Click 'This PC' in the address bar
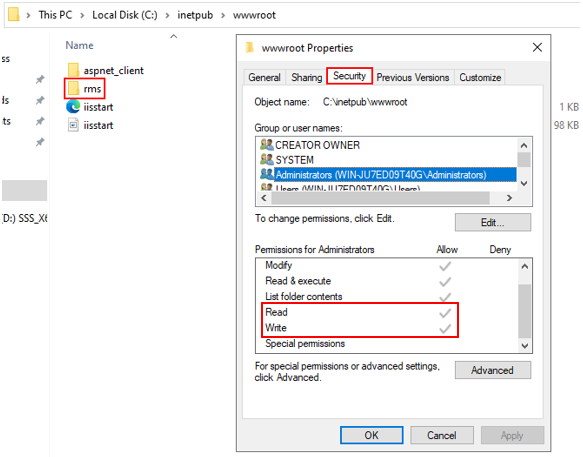Viewport: 583px width, 457px height. click(x=55, y=15)
